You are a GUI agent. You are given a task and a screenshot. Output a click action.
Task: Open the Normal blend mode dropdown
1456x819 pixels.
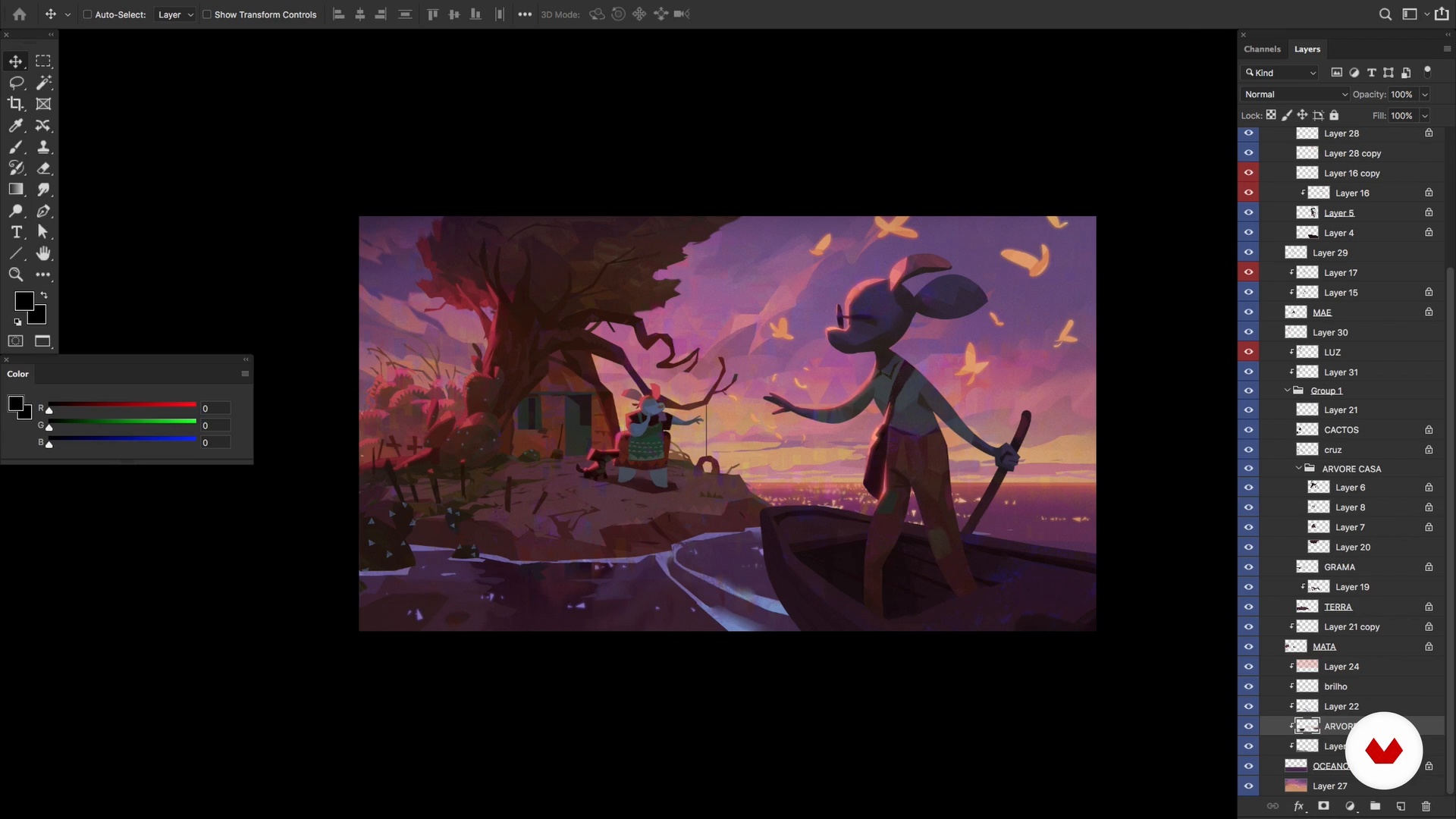[x=1295, y=94]
